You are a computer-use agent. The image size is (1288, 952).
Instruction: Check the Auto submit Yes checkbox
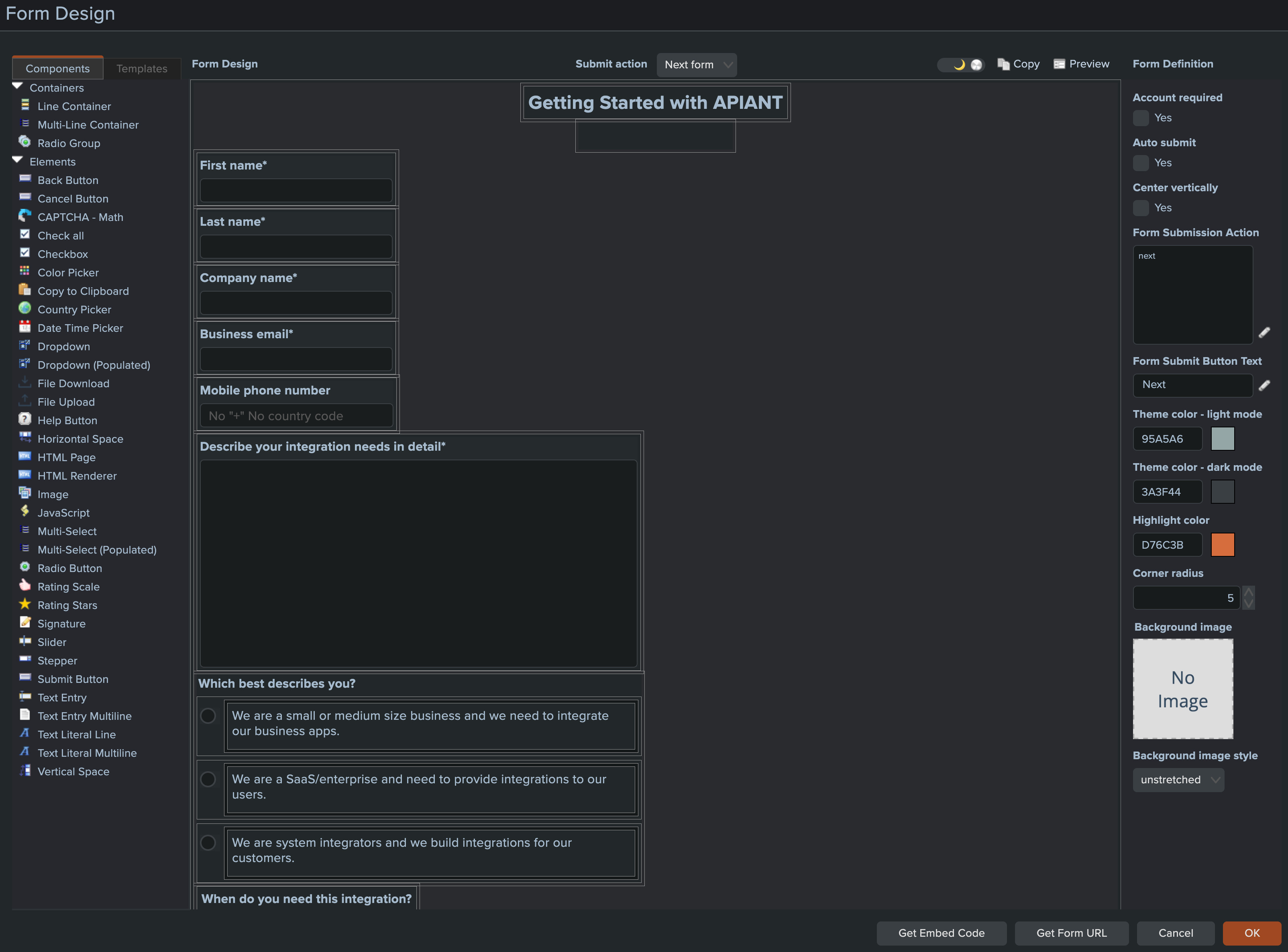click(x=1141, y=163)
